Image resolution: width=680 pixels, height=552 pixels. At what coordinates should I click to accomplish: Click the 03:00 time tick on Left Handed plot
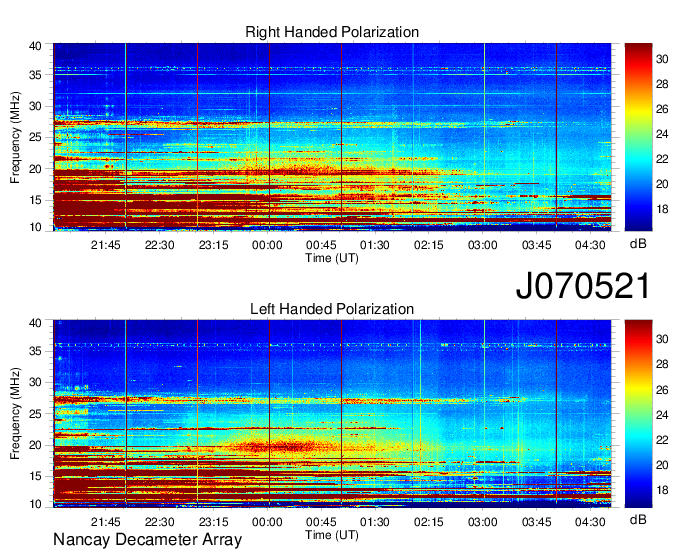coord(482,522)
